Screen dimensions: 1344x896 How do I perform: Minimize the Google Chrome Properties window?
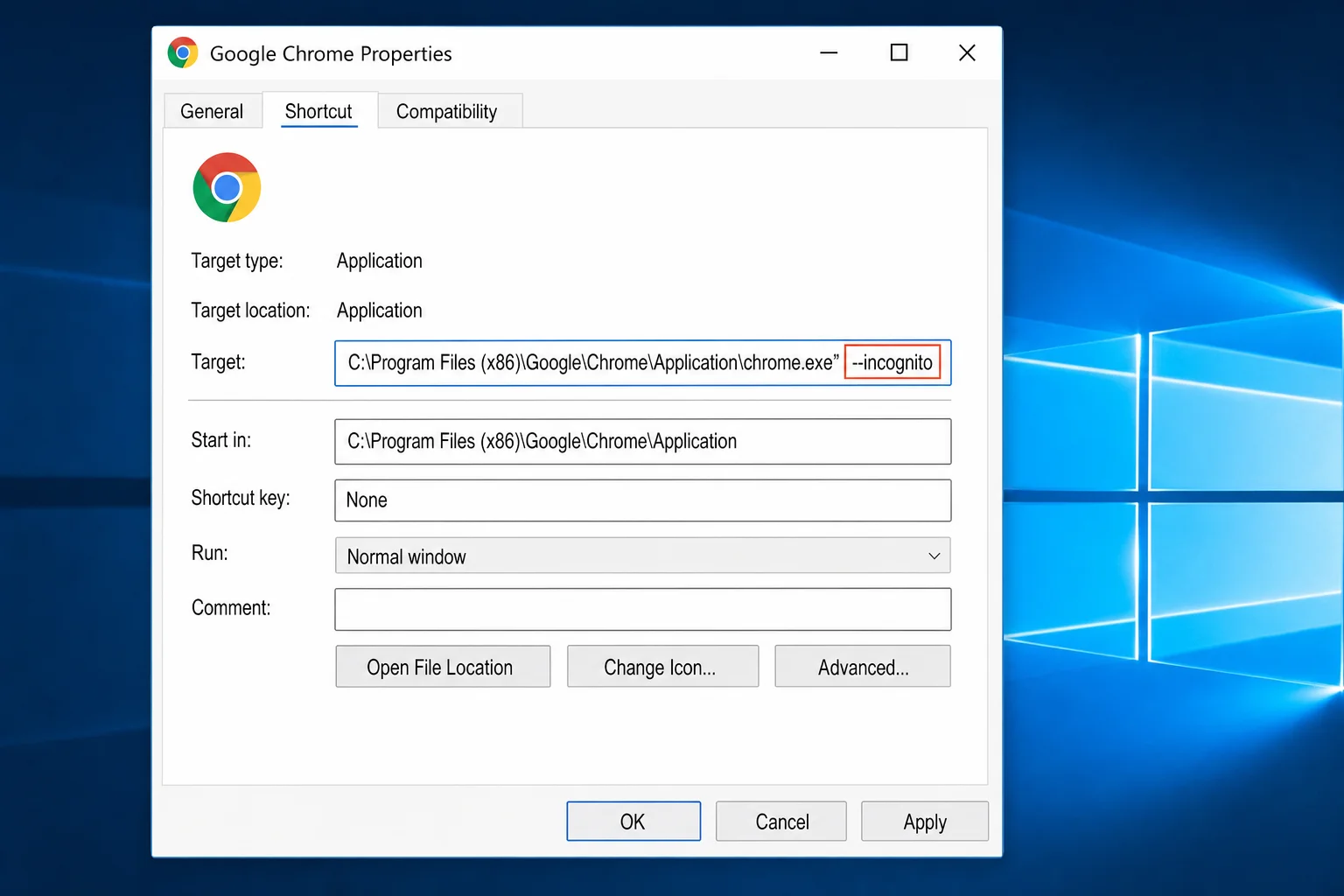(829, 53)
